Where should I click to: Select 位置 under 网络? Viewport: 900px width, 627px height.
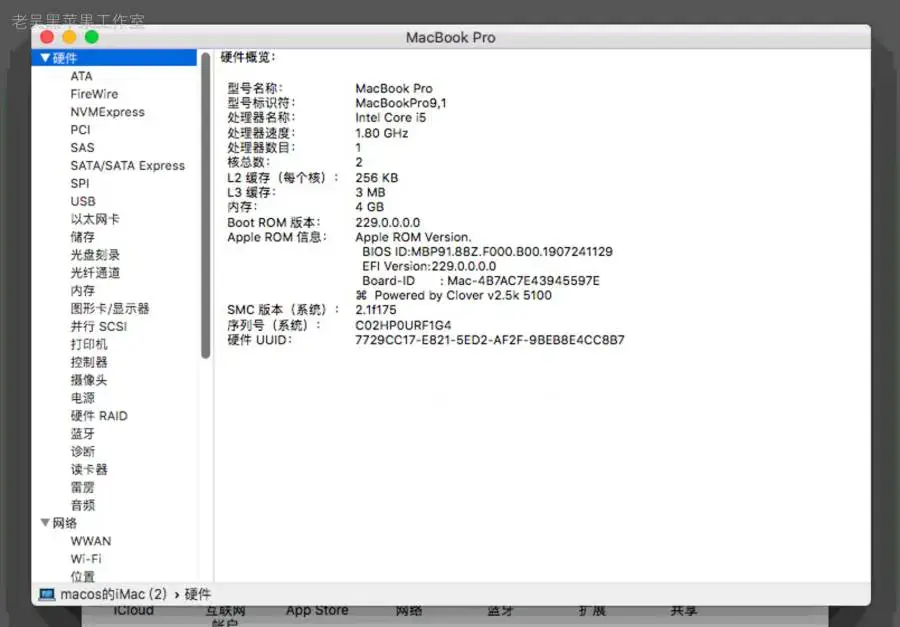click(83, 576)
